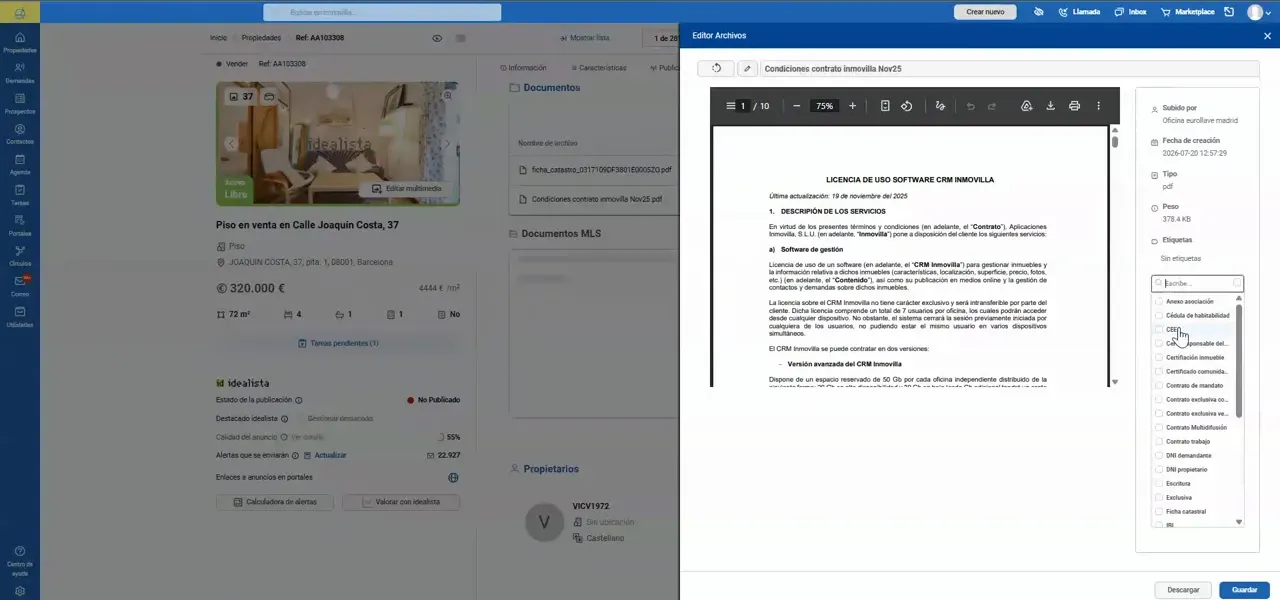The width and height of the screenshot is (1280, 600).
Task: Click up arrow of PDF scrollbar
Action: pyautogui.click(x=1115, y=130)
